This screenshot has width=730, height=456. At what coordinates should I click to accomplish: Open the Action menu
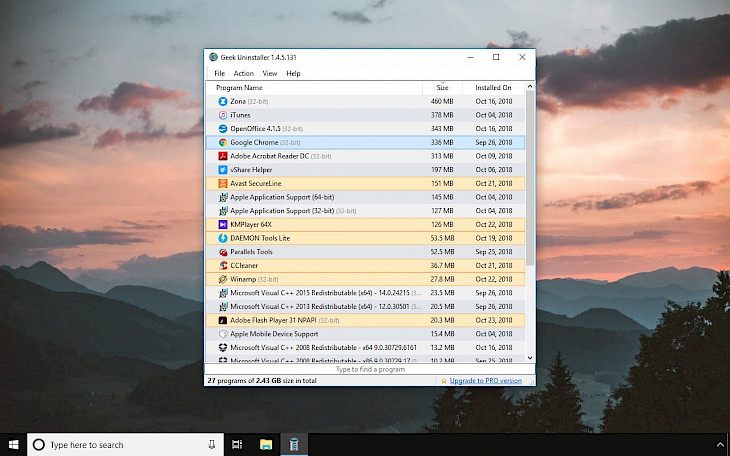pyautogui.click(x=243, y=74)
